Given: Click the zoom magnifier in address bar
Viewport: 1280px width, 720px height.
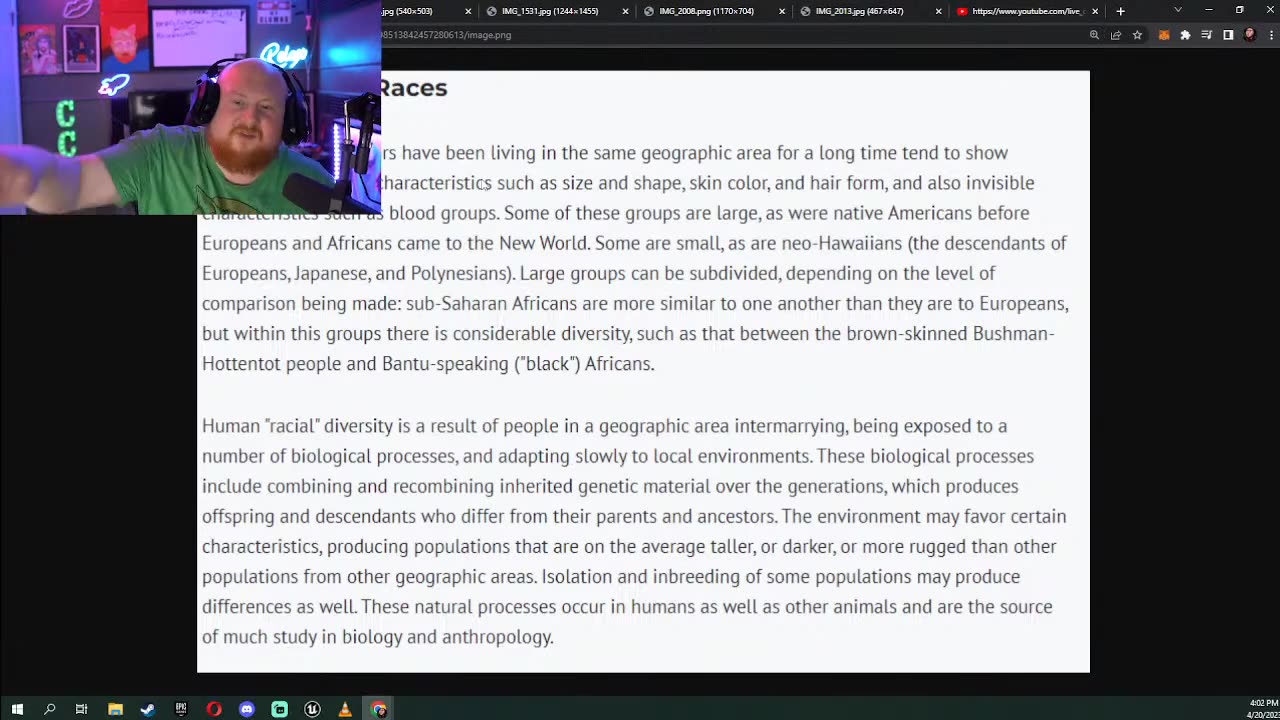Looking at the screenshot, I should [1094, 35].
